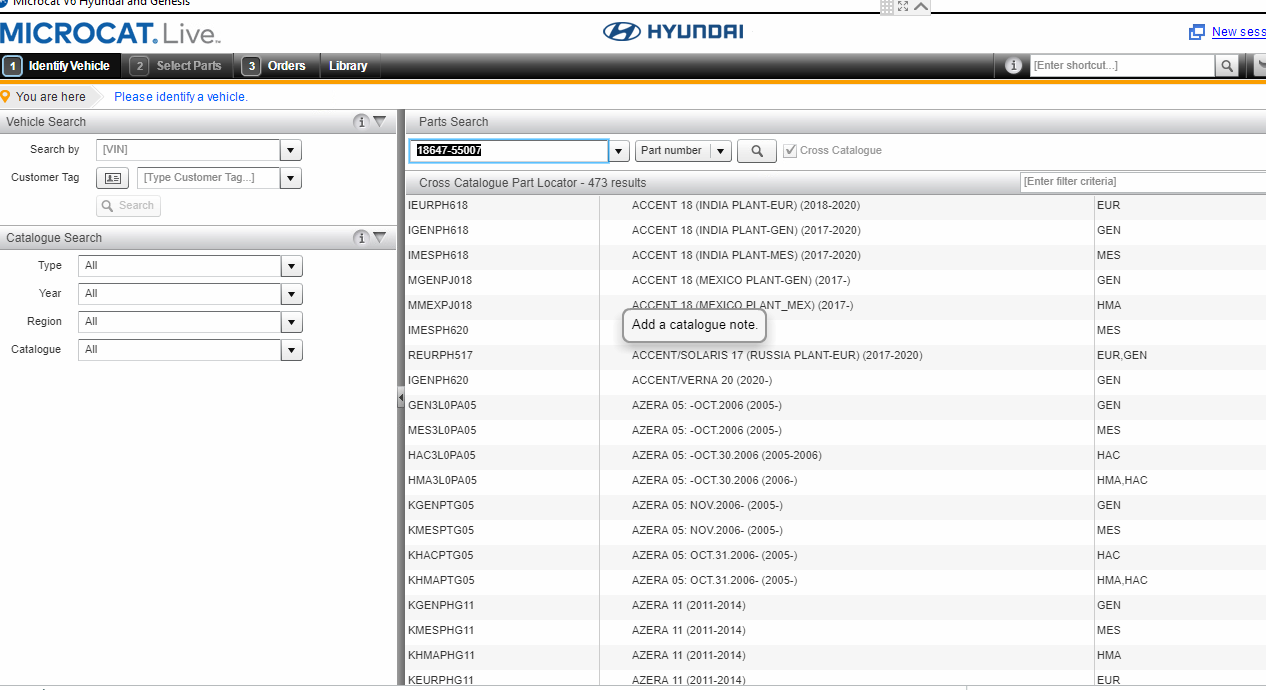This screenshot has width=1266, height=690.
Task: Select the MMEXPJ018 catalogue code
Action: tap(440, 306)
